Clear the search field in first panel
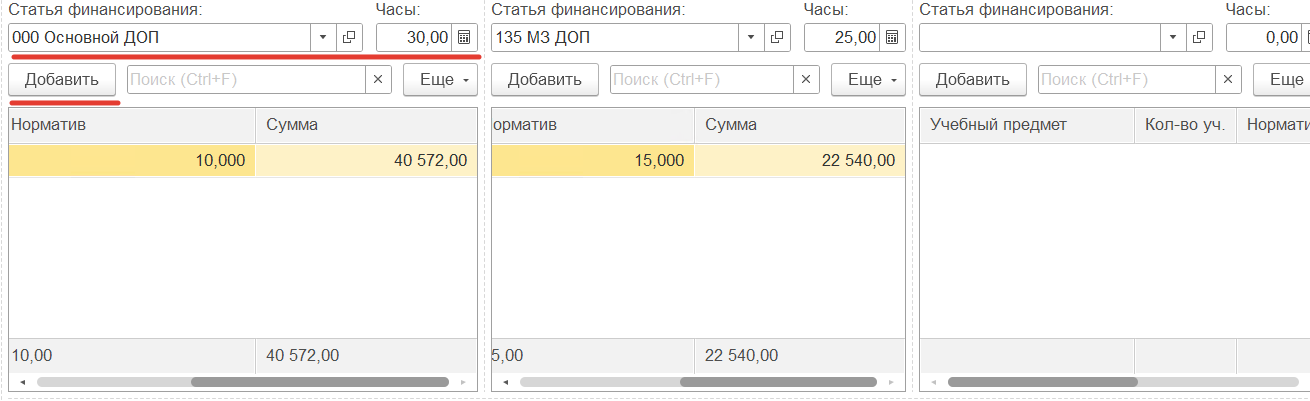Viewport: 1310px width, 401px height. click(378, 80)
